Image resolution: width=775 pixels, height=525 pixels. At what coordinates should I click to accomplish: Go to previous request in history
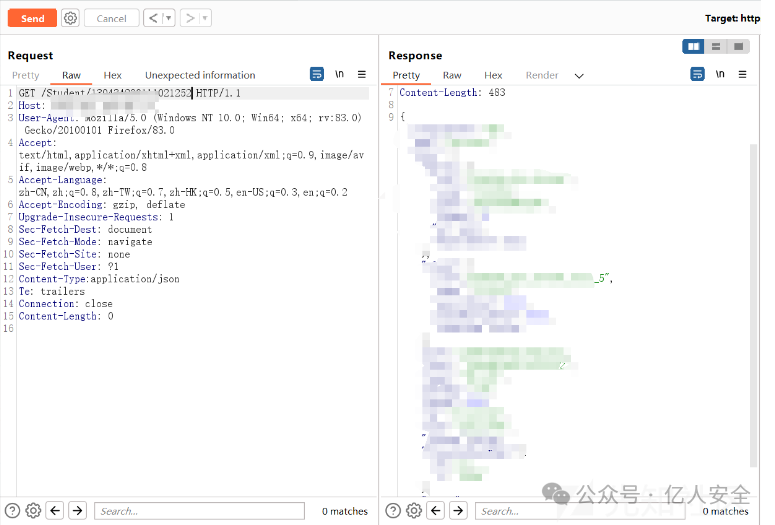[152, 18]
